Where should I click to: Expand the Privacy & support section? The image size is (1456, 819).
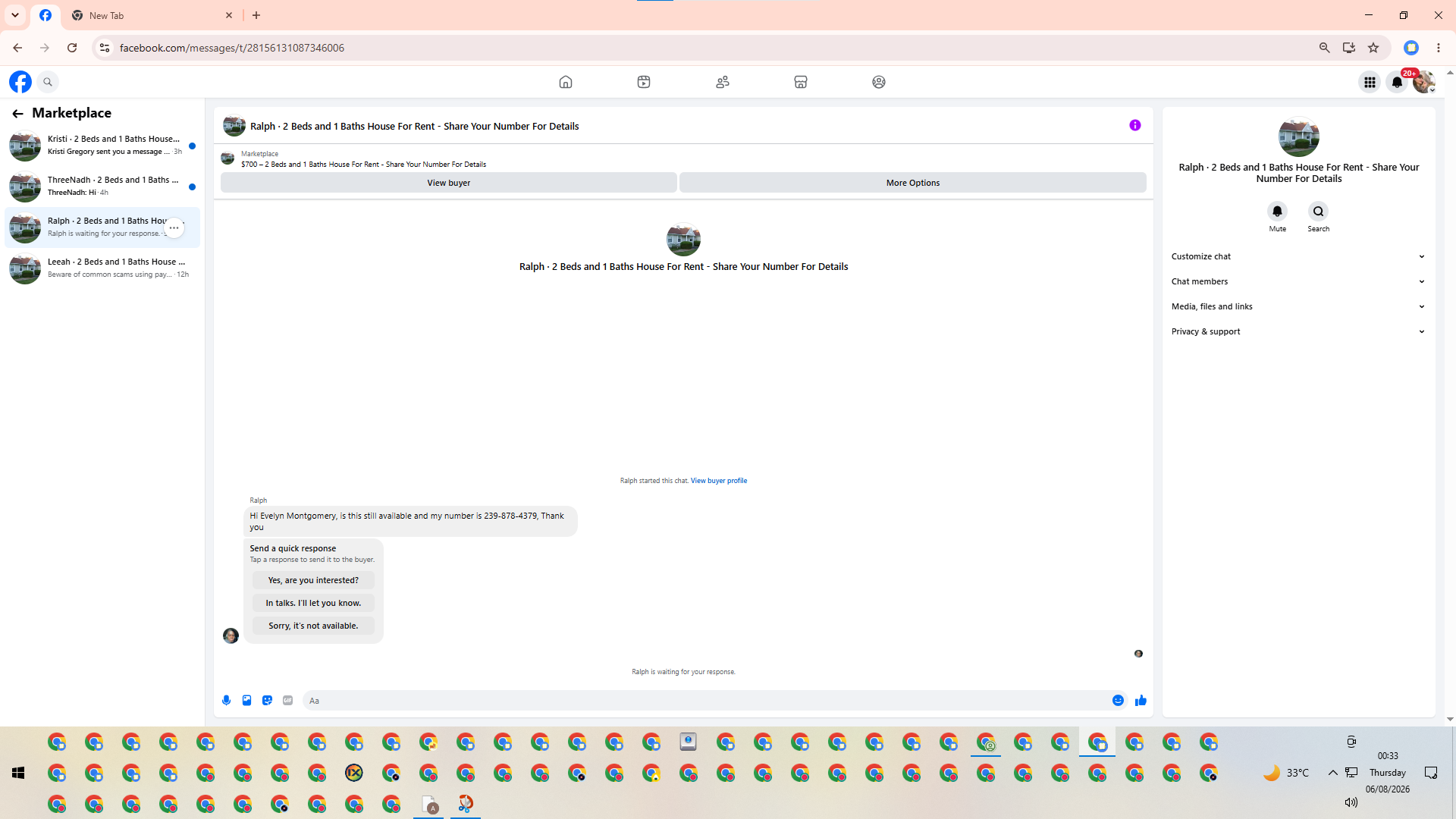click(1298, 331)
